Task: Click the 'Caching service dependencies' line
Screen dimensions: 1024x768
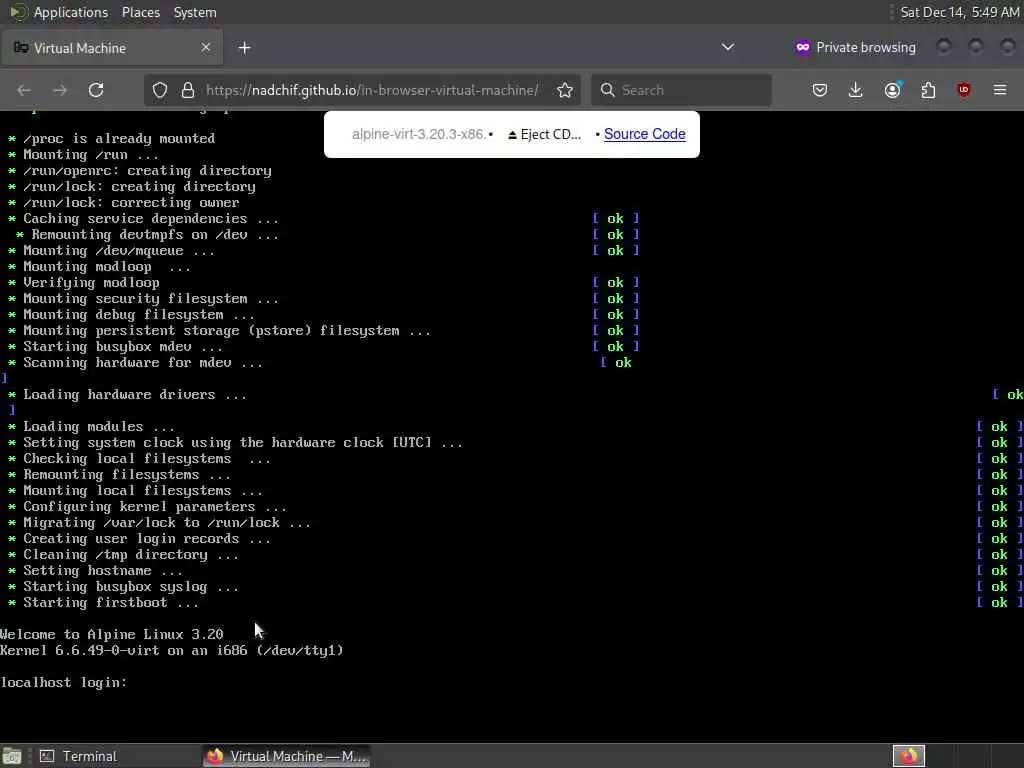Action: point(143,219)
